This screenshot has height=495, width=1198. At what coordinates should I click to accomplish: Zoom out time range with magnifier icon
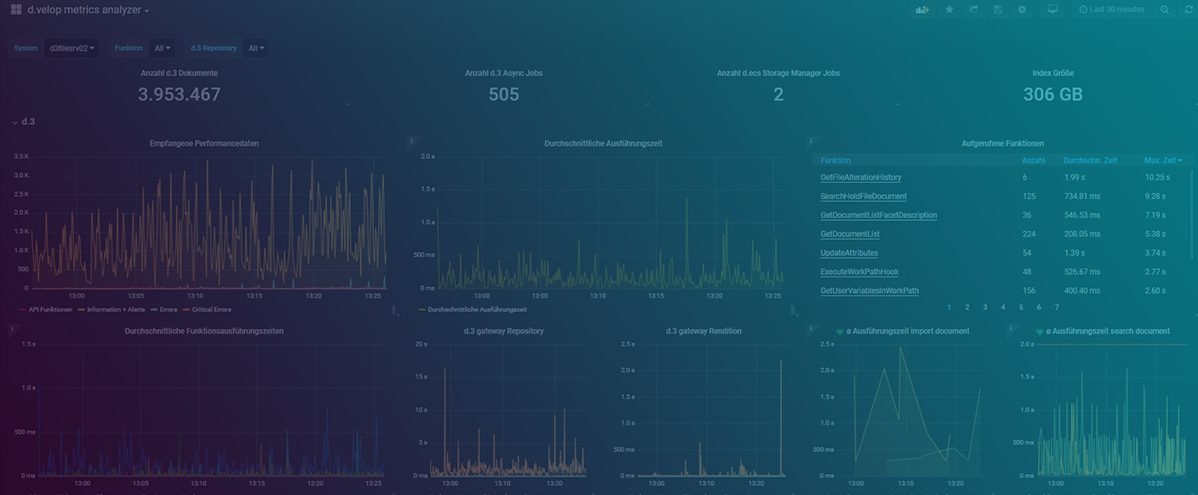coord(1164,10)
